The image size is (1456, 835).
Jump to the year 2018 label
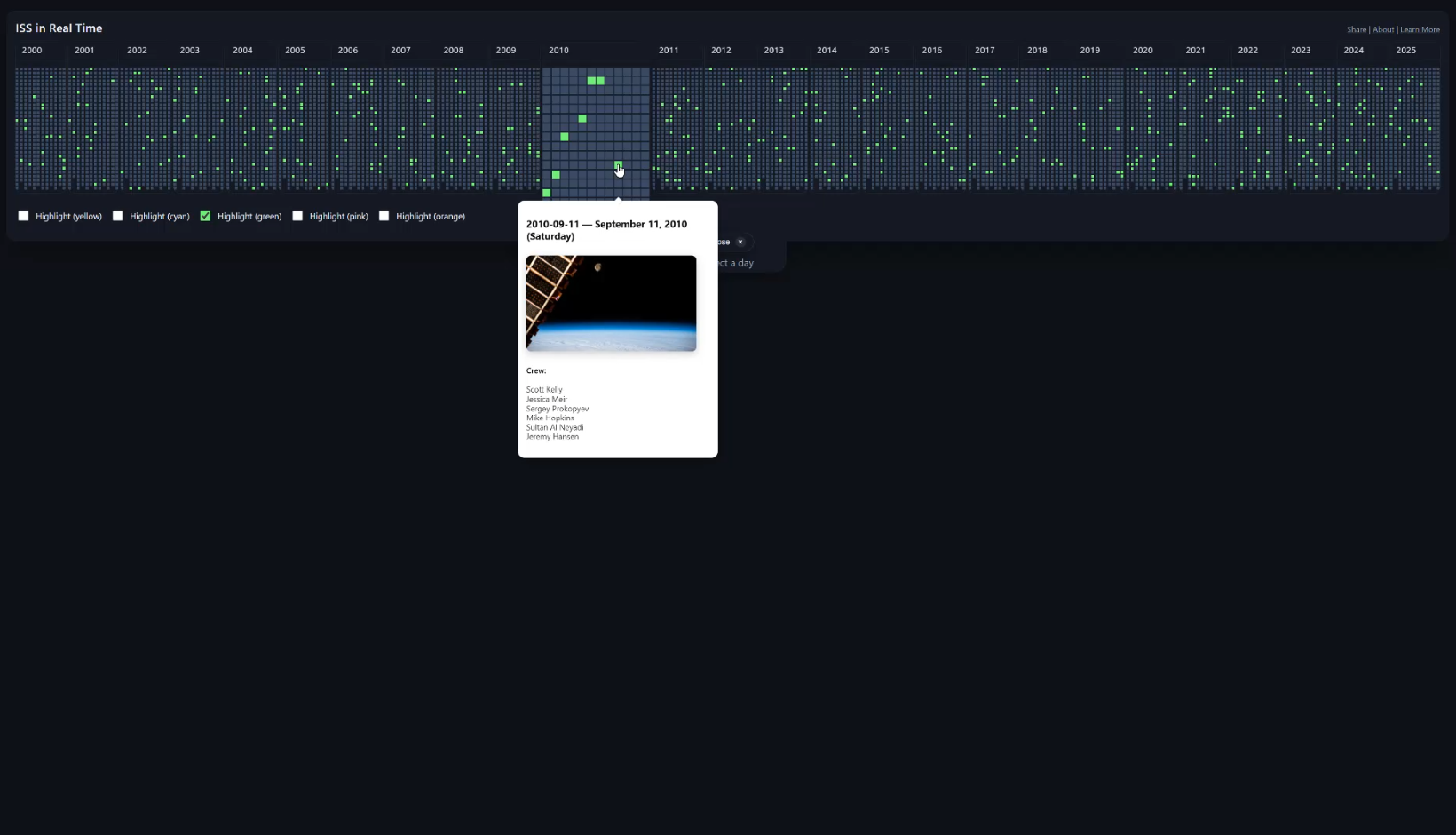point(1037,51)
